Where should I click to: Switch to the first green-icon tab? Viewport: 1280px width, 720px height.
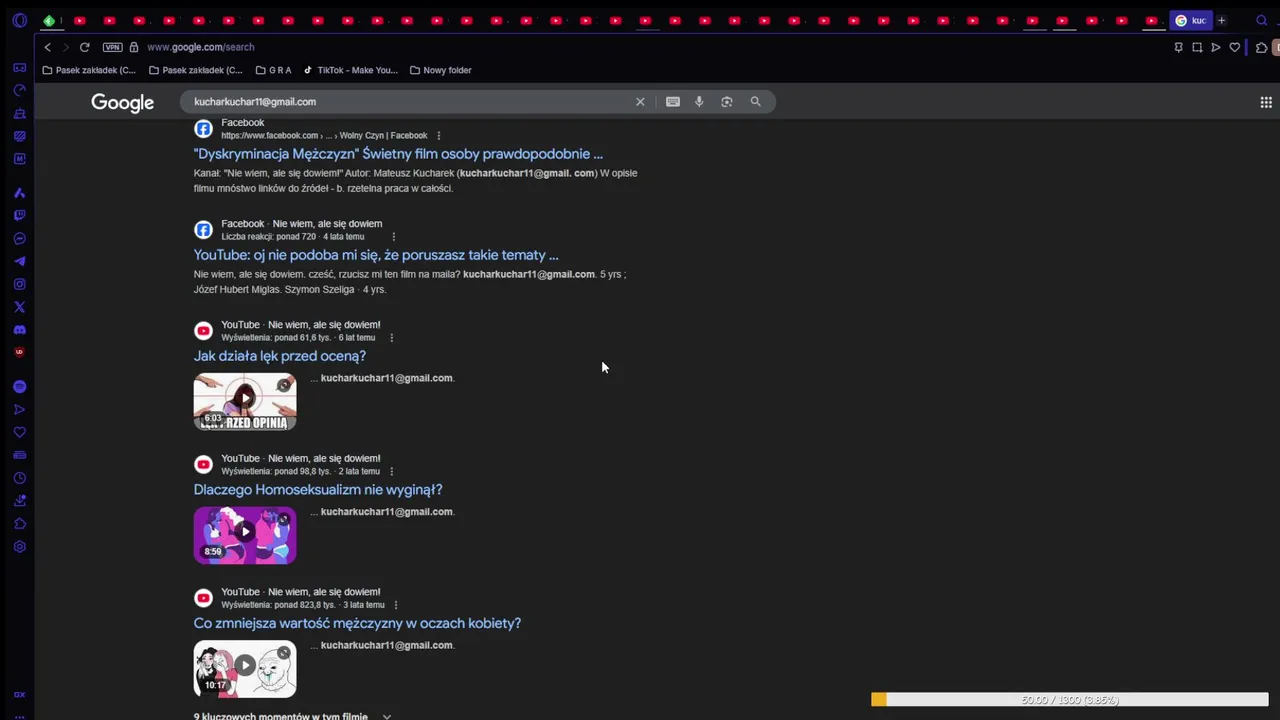click(x=49, y=20)
